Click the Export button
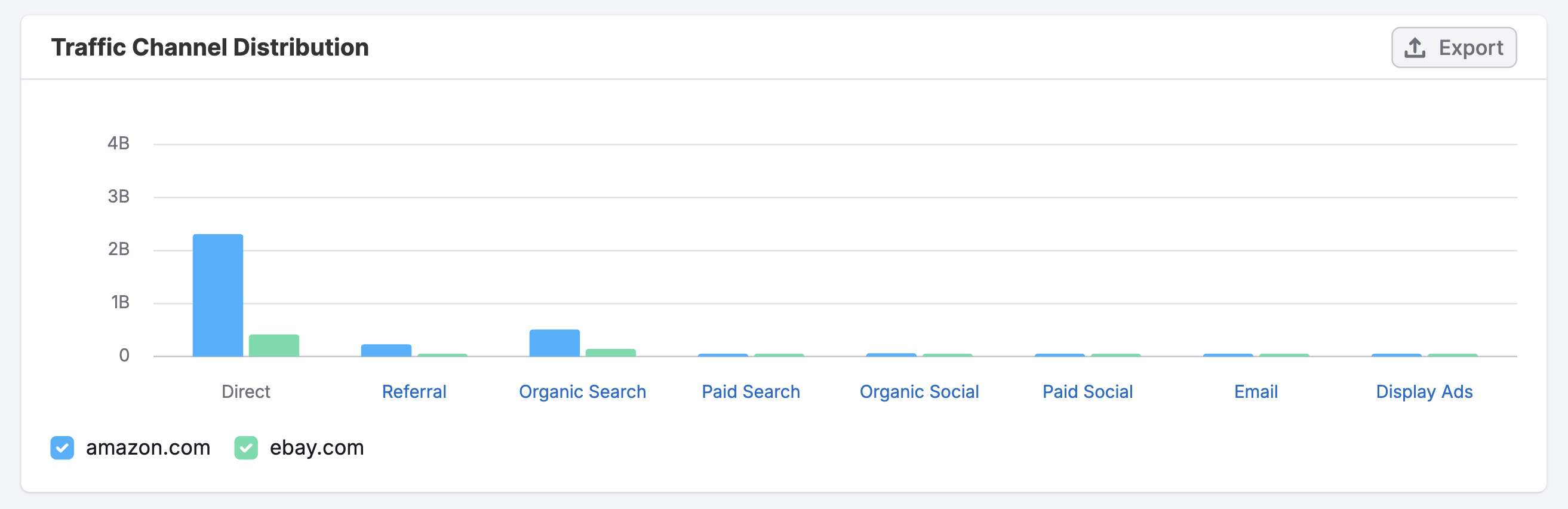Image resolution: width=1568 pixels, height=509 pixels. coord(1453,47)
